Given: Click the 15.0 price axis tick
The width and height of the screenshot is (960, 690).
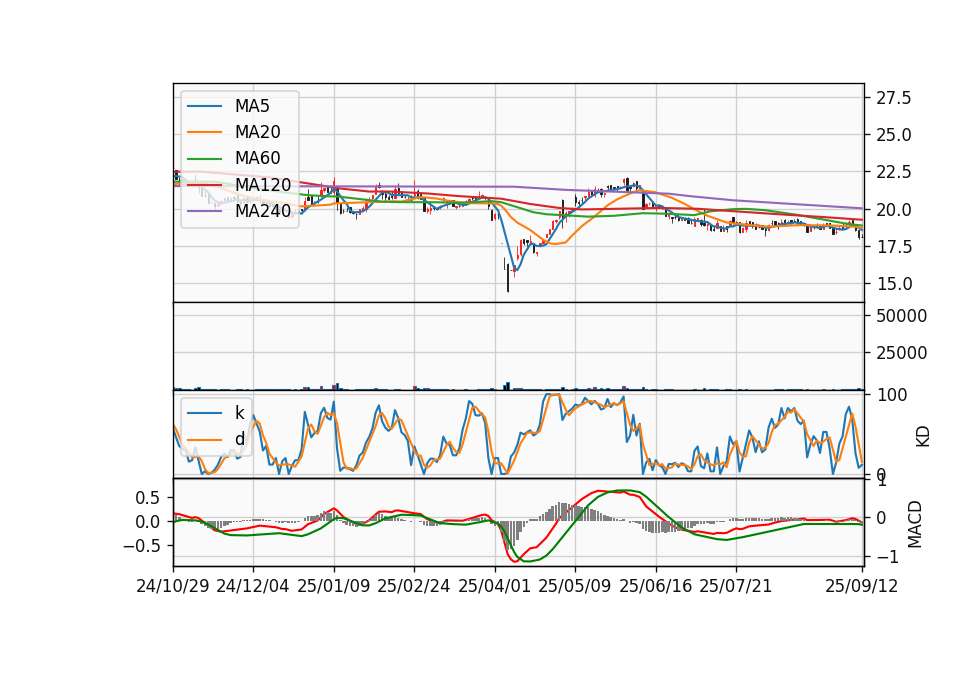Looking at the screenshot, I should (894, 285).
